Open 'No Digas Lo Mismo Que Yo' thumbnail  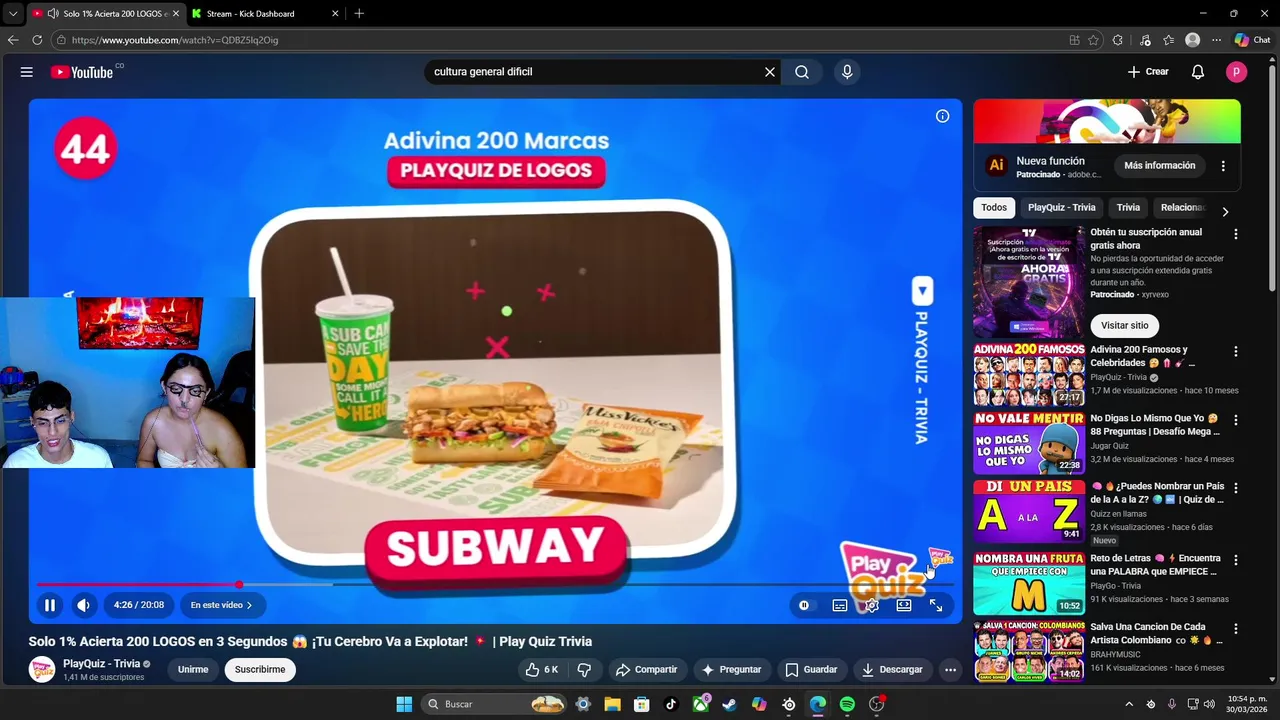click(1029, 443)
